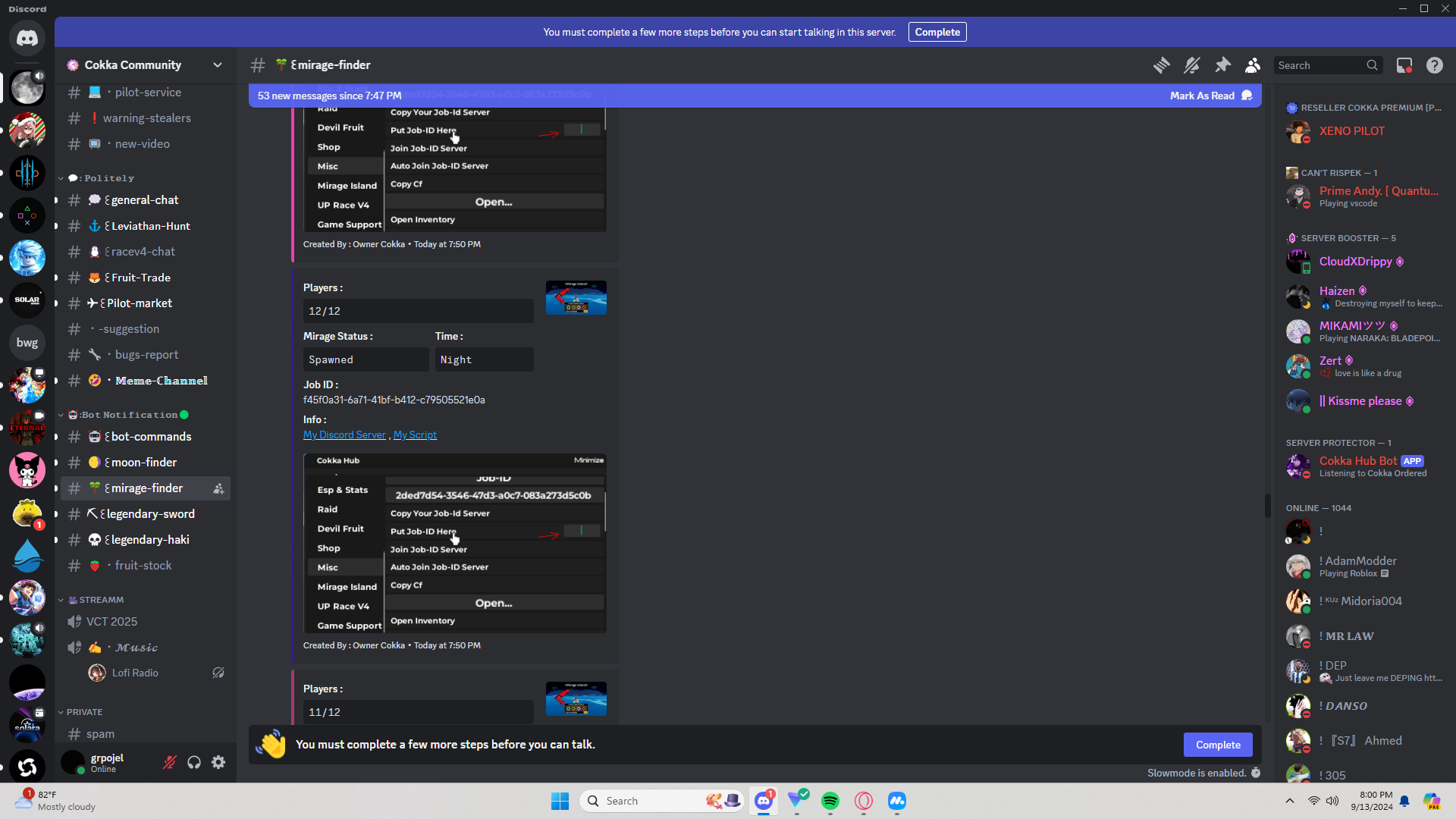Join Music voice channel
The width and height of the screenshot is (1456, 819).
146,648
